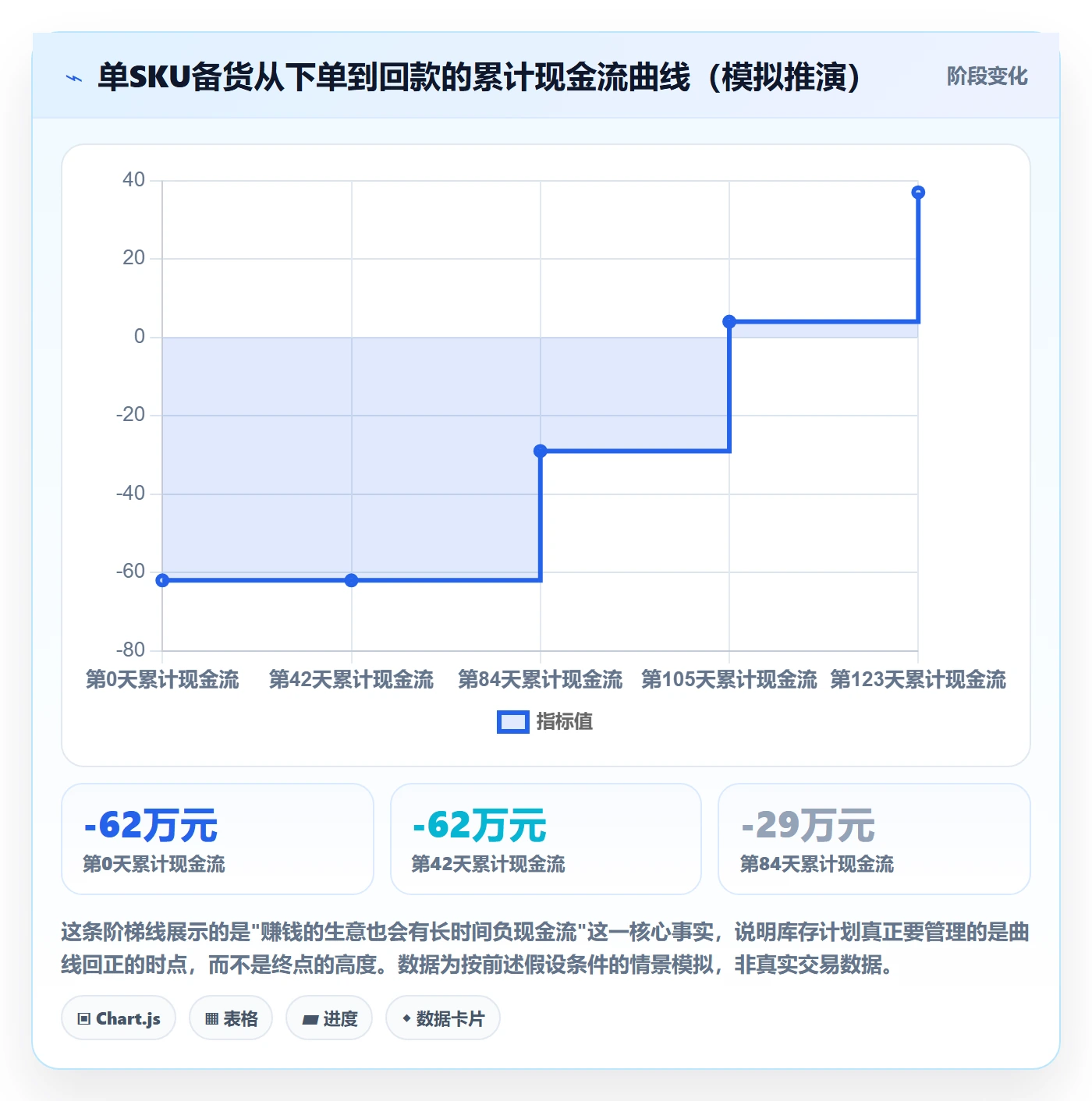Select the 第105天 data point on chart
The image size is (1092, 1101).
729,321
